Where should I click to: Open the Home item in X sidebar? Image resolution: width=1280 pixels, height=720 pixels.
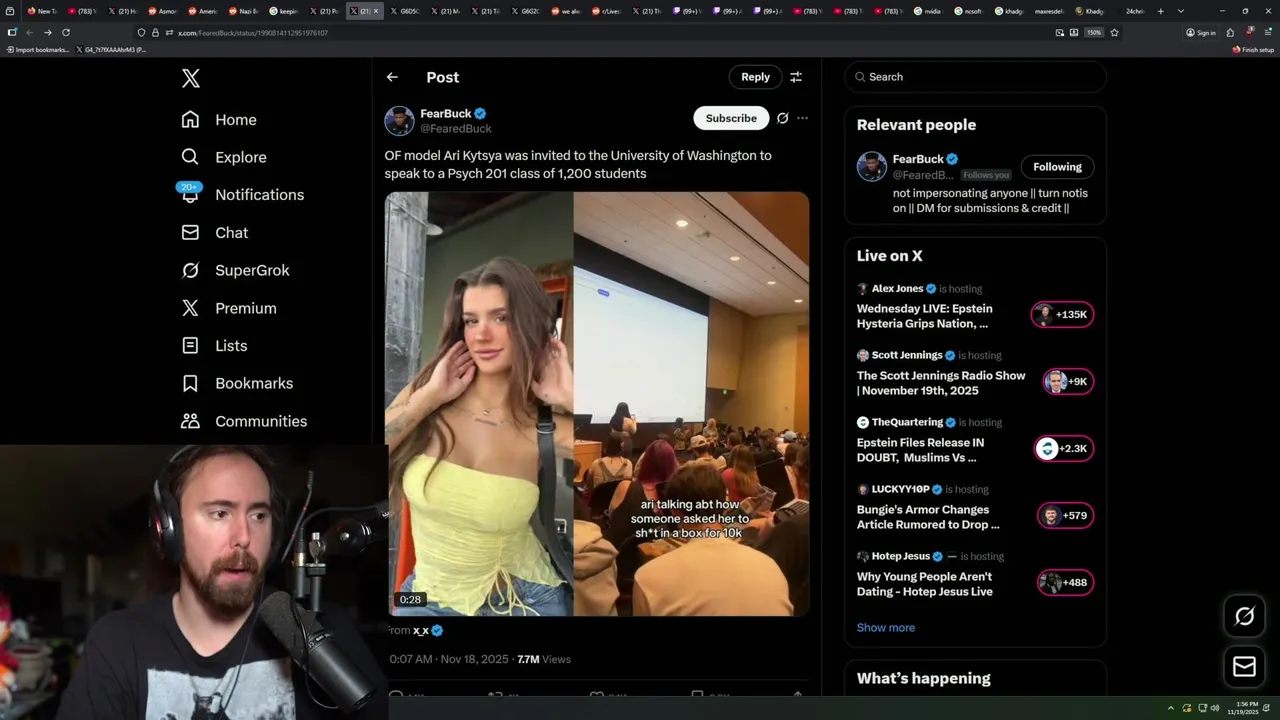click(219, 120)
